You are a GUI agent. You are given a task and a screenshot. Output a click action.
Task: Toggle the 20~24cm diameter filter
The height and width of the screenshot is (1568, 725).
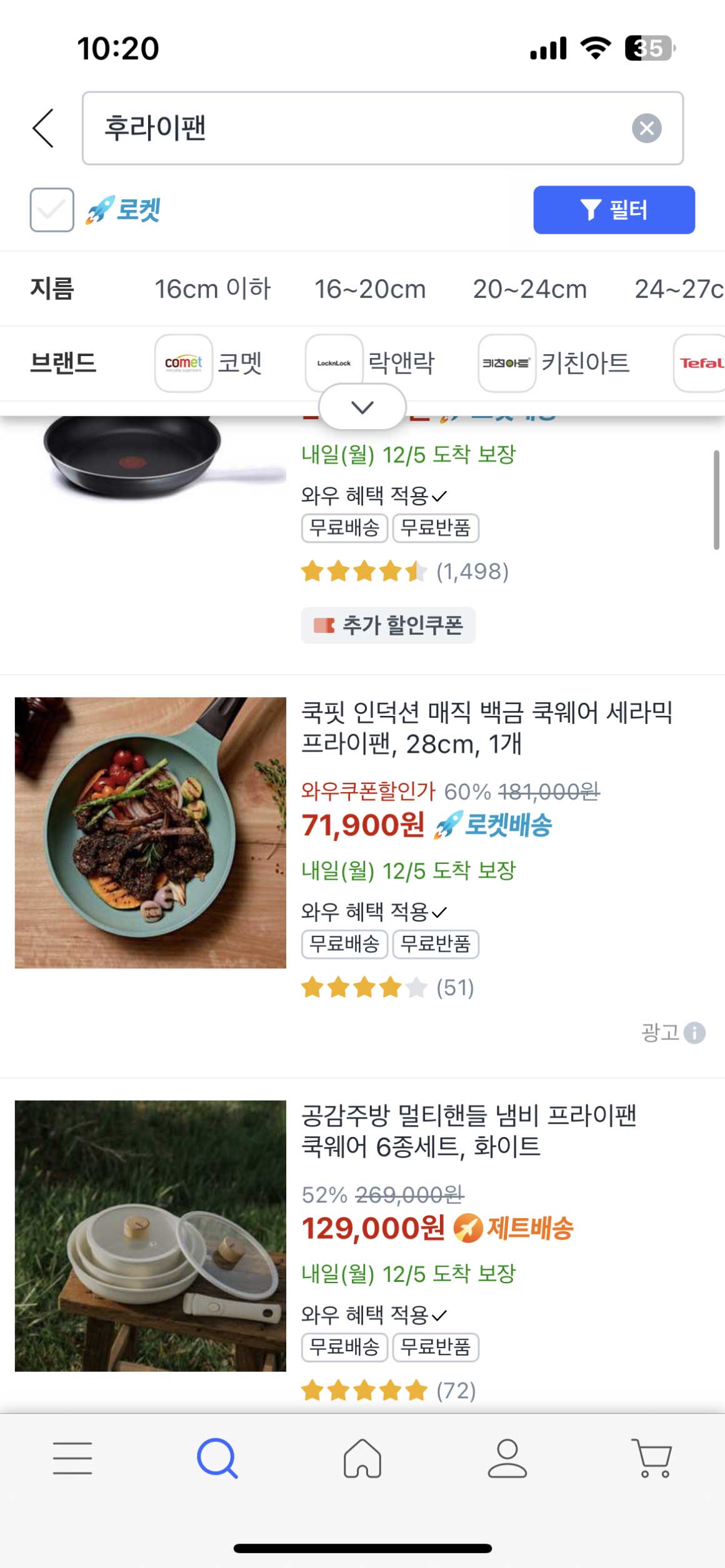coord(530,289)
